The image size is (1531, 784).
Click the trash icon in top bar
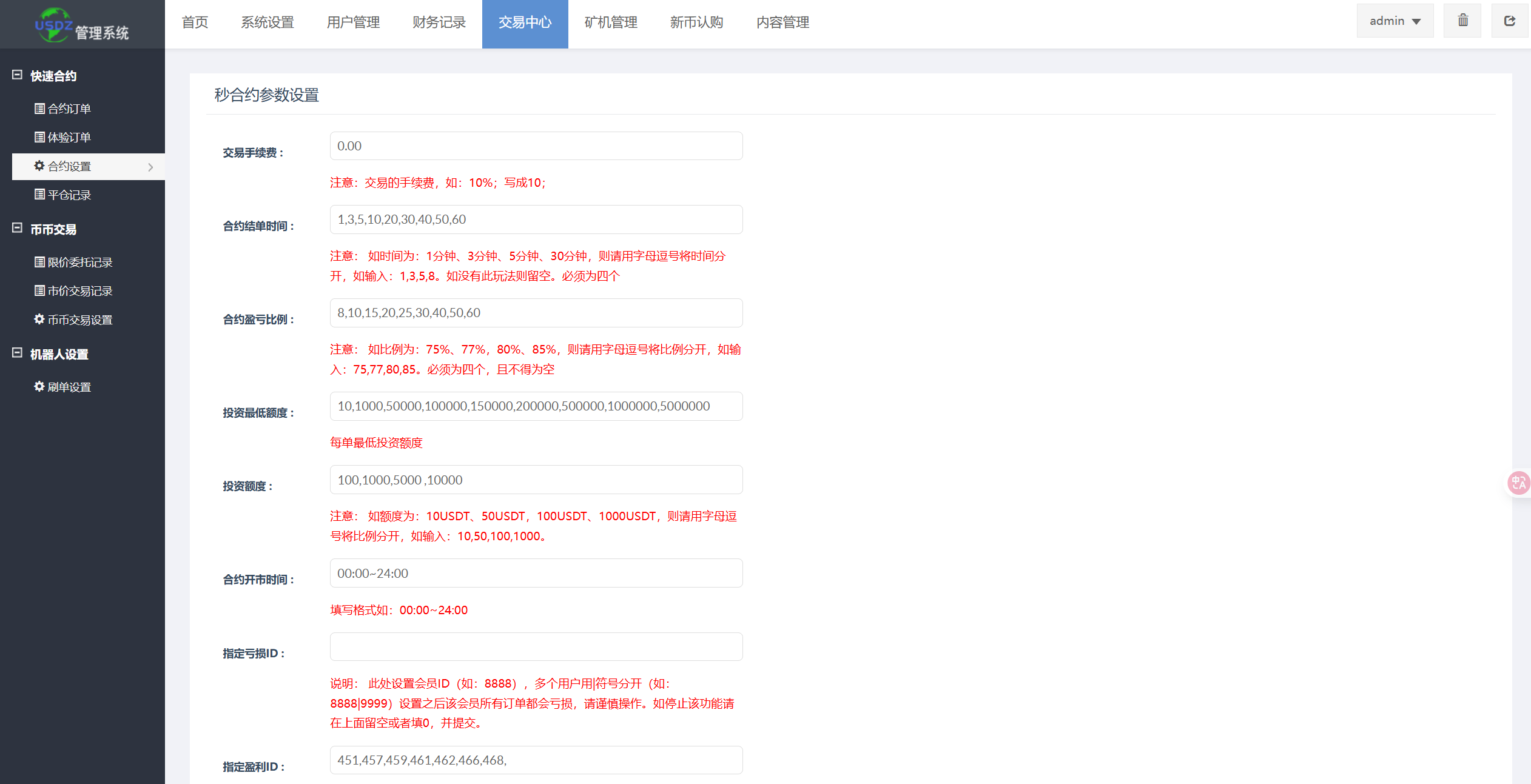click(x=1462, y=21)
